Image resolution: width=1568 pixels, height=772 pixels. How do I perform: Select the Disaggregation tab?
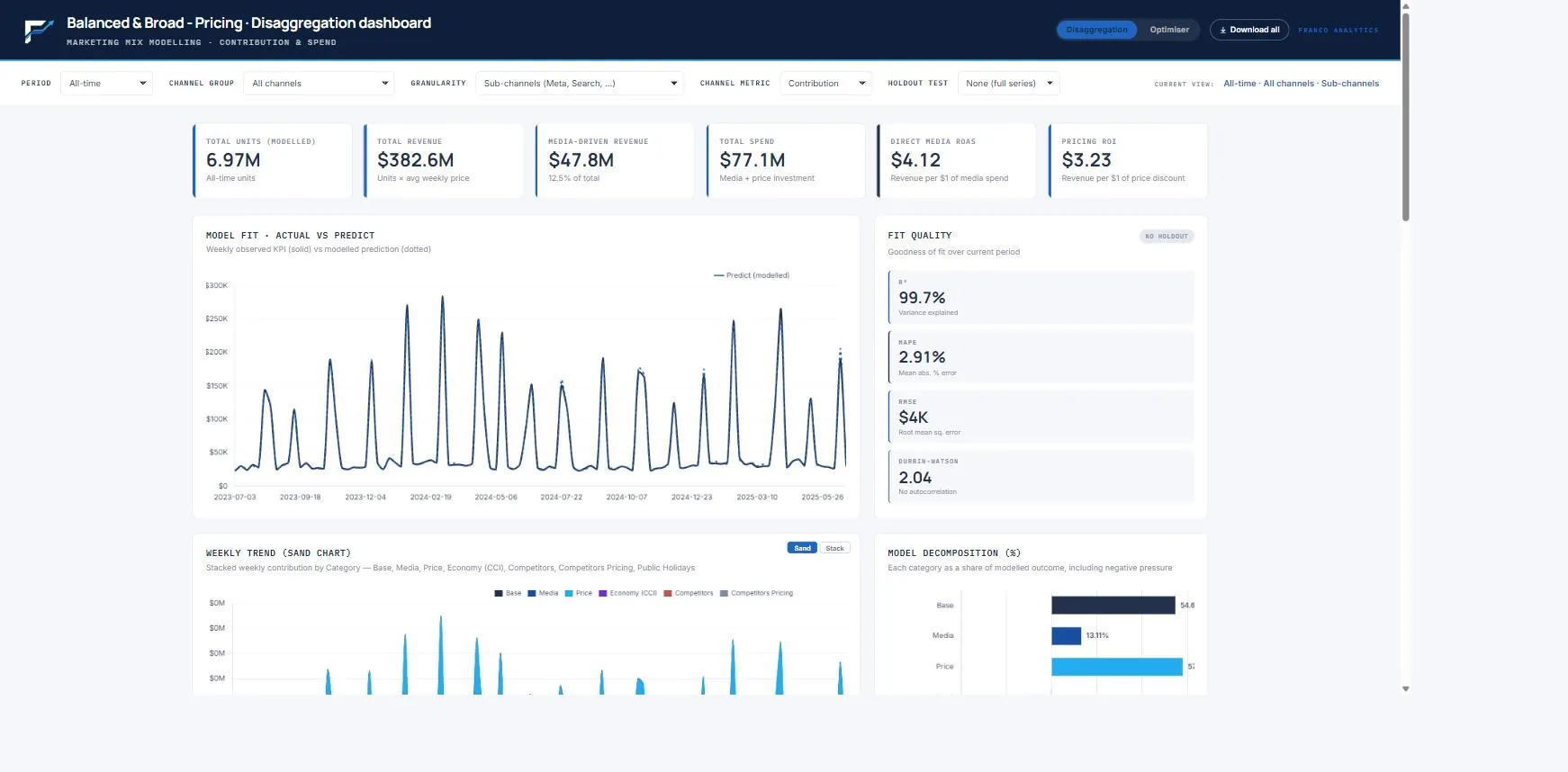(1096, 30)
